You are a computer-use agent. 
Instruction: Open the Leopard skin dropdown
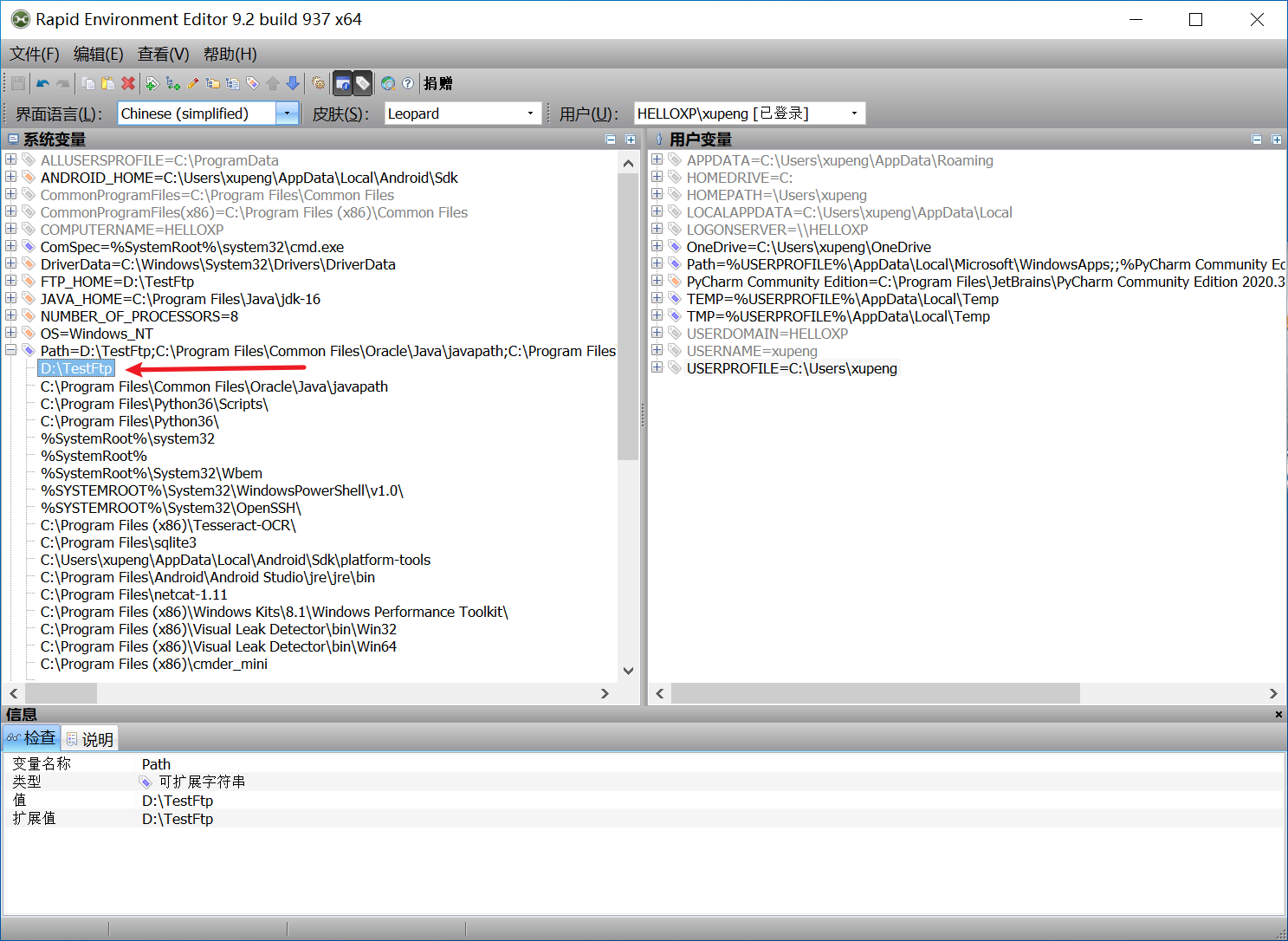pos(529,113)
